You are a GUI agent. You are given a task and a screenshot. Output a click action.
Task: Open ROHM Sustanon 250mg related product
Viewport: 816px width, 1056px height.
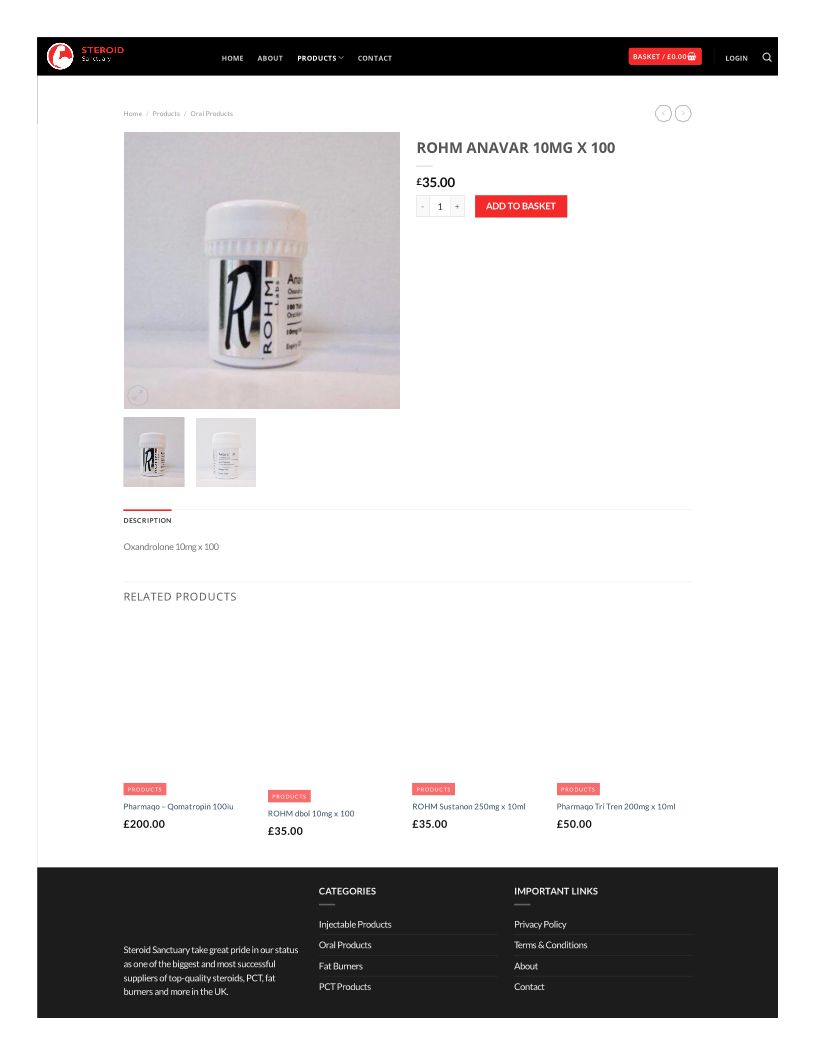coord(469,806)
